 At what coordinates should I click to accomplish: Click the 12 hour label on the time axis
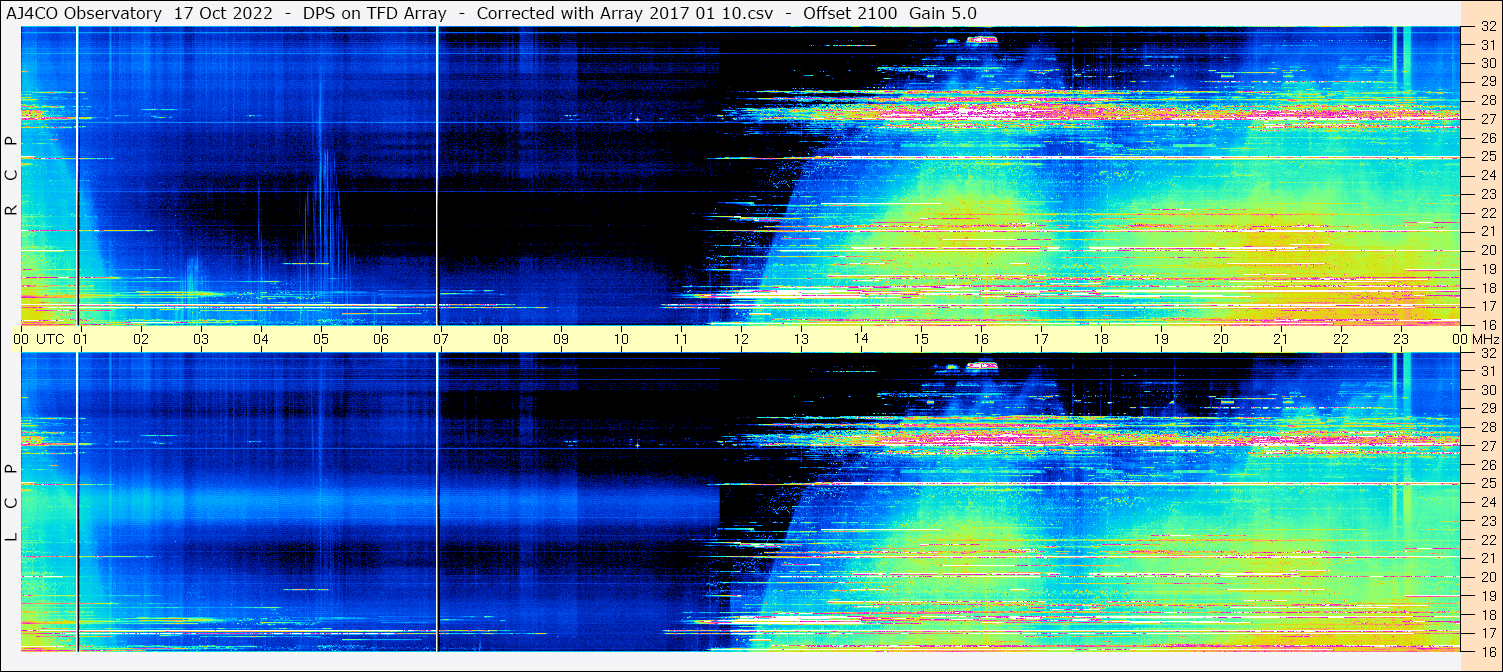741,339
